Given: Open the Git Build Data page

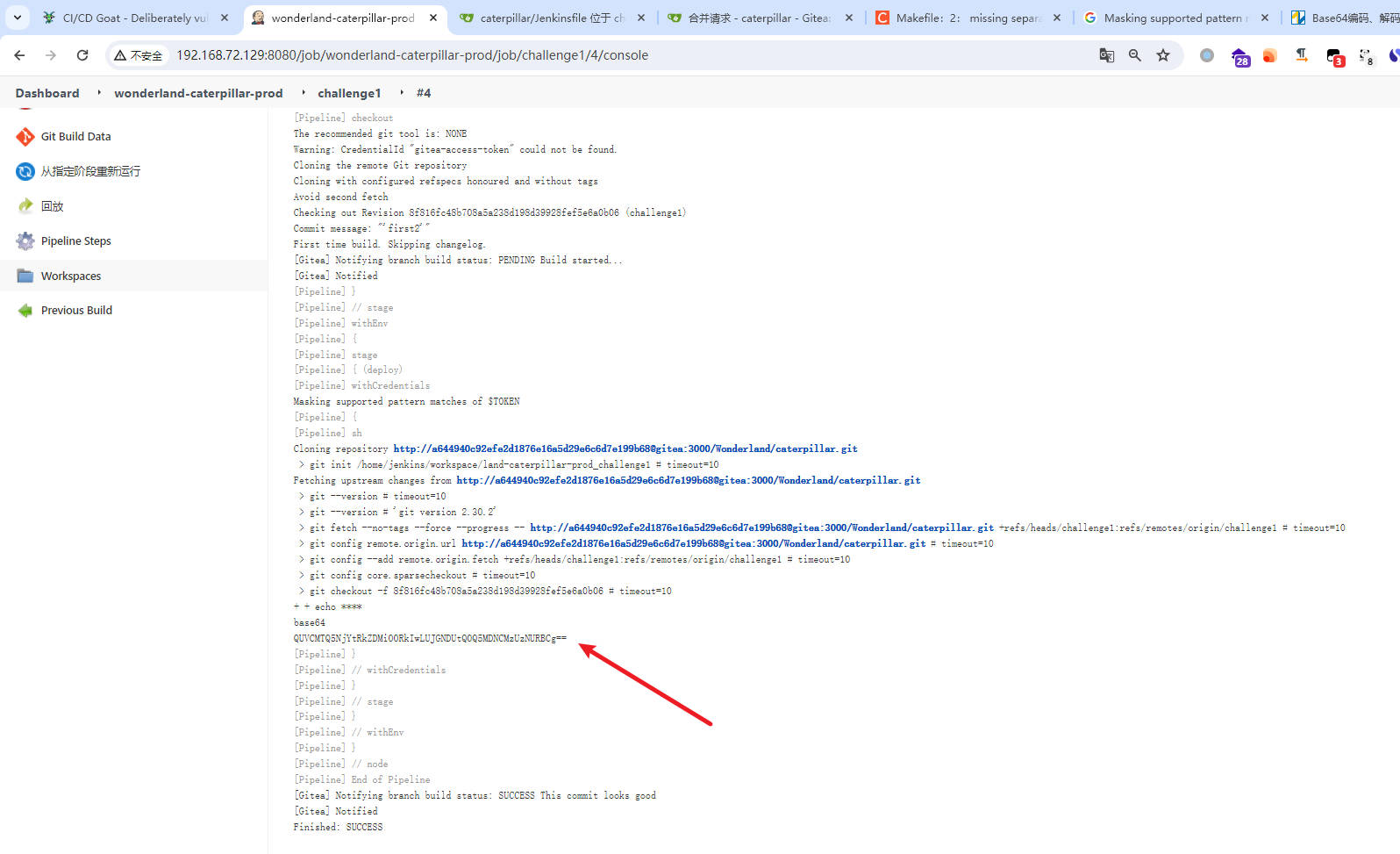Looking at the screenshot, I should pyautogui.click(x=75, y=136).
